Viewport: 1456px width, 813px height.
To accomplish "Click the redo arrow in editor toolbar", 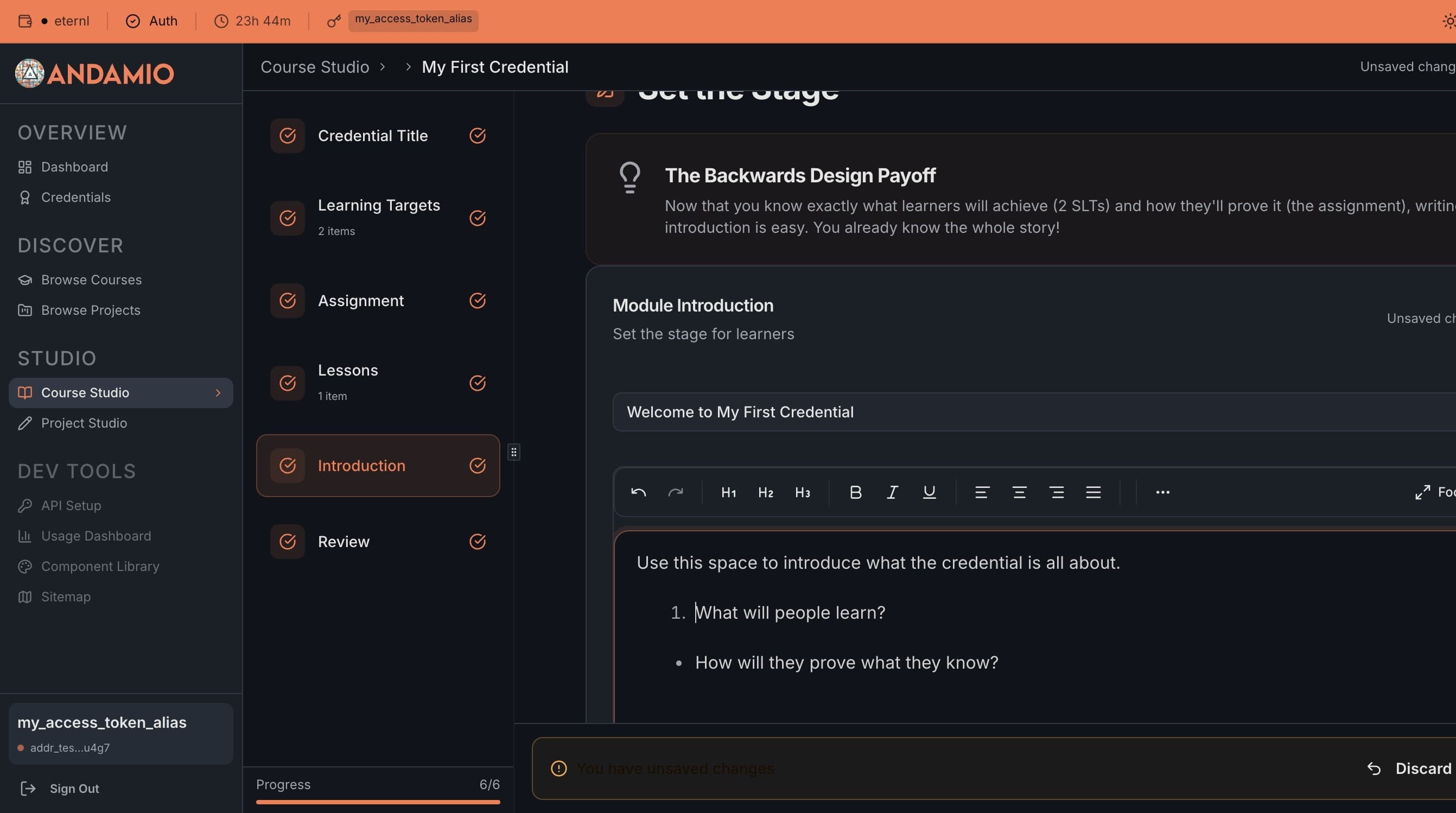I will click(x=676, y=492).
